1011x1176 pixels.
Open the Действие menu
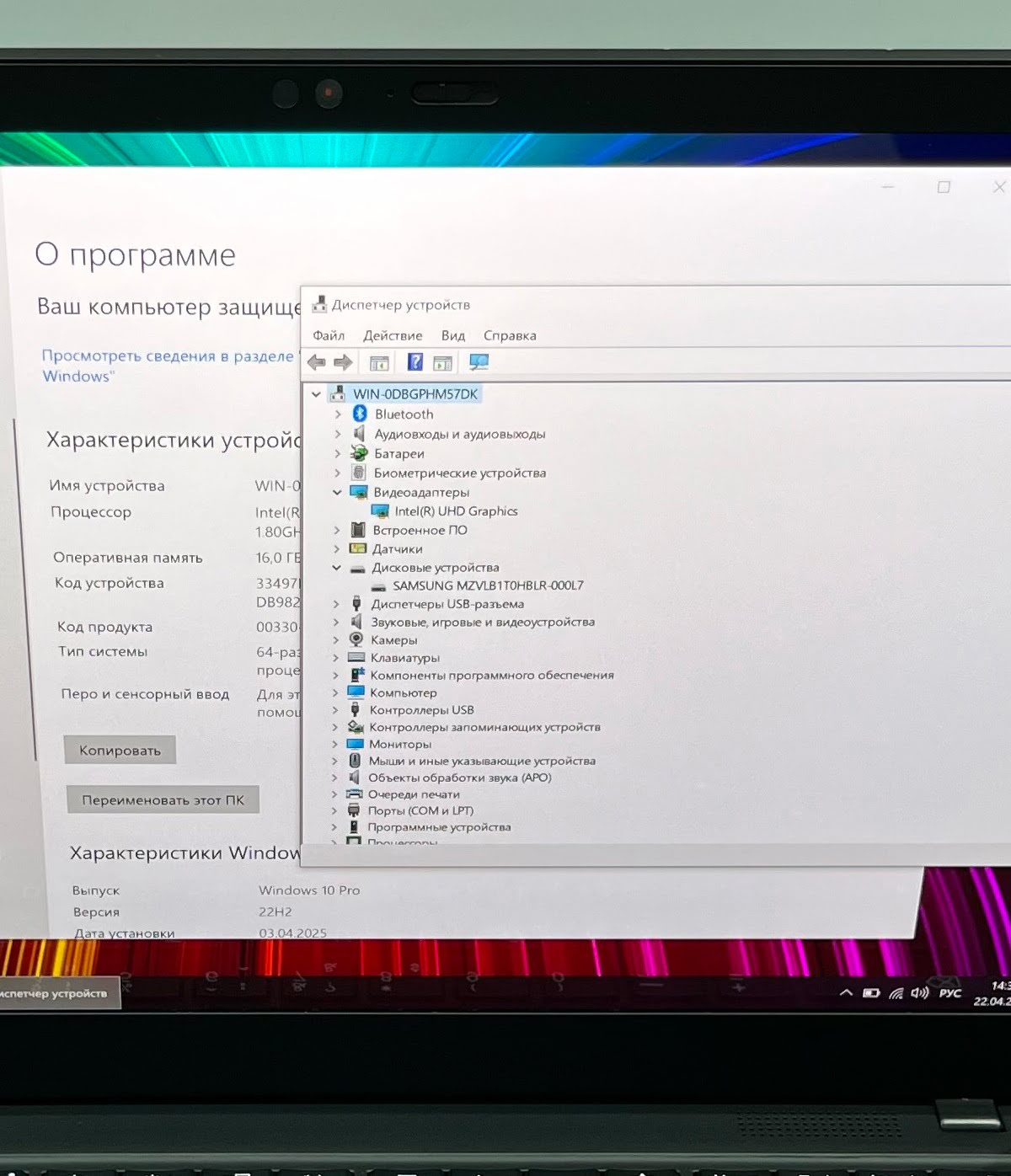393,335
